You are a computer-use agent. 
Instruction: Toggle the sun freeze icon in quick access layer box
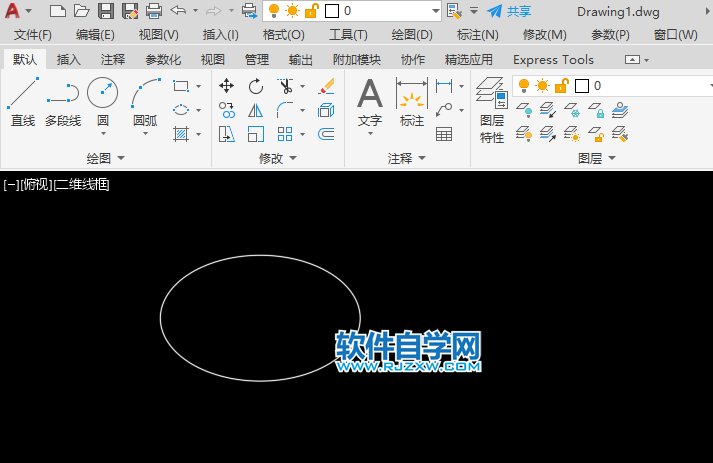click(x=292, y=11)
